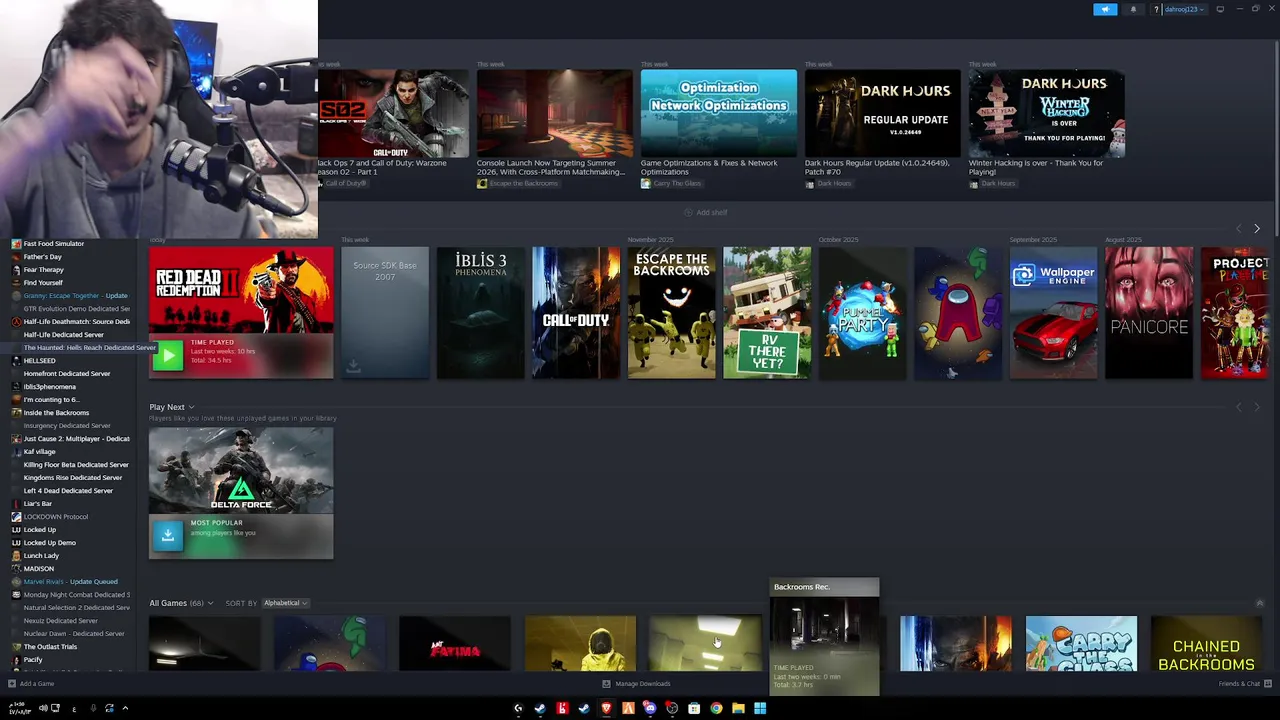Select Fear Therapy in library list
The width and height of the screenshot is (1280, 720).
coord(44,269)
